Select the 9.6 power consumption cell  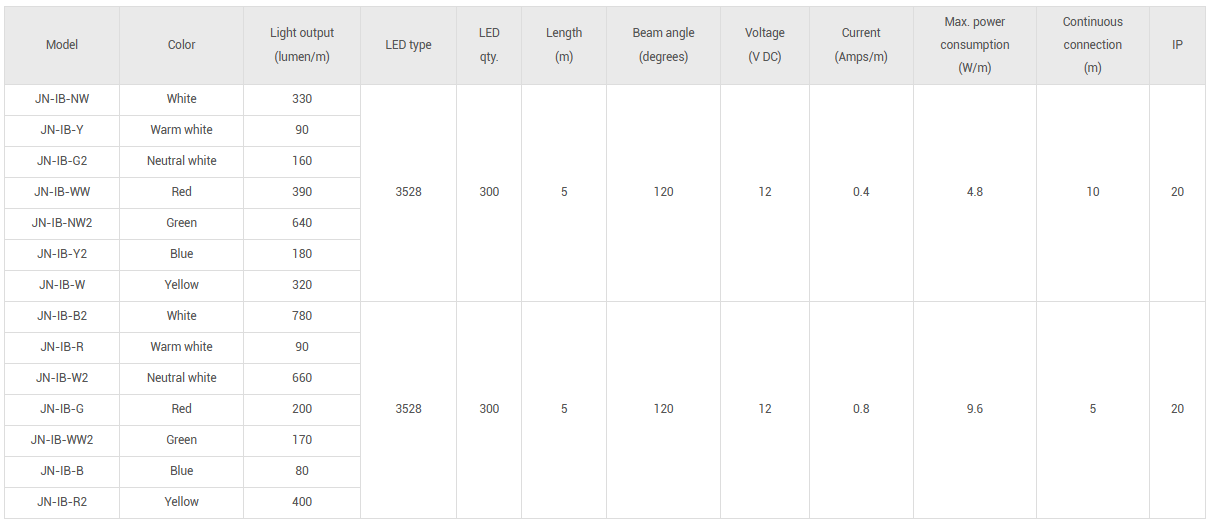[x=974, y=409]
